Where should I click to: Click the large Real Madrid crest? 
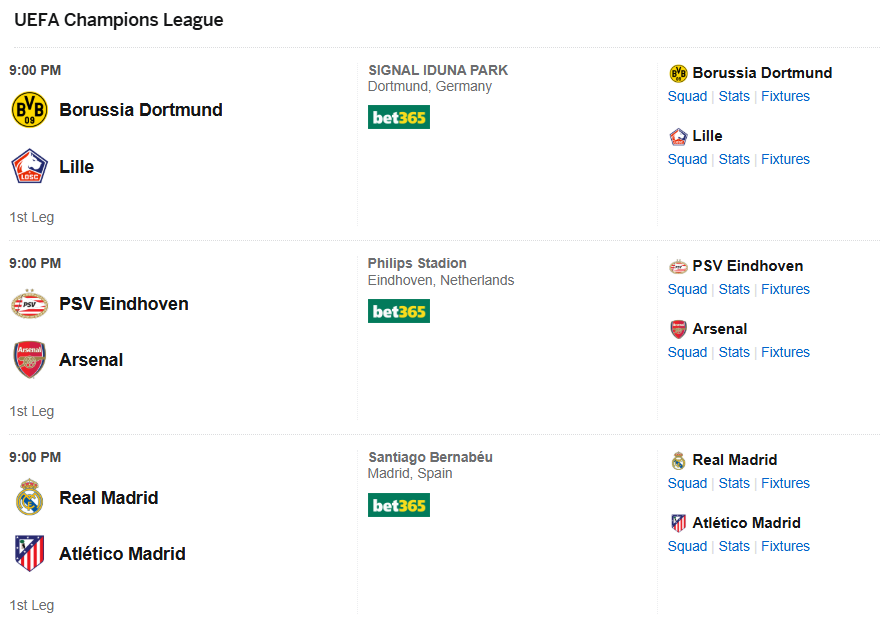tap(29, 497)
